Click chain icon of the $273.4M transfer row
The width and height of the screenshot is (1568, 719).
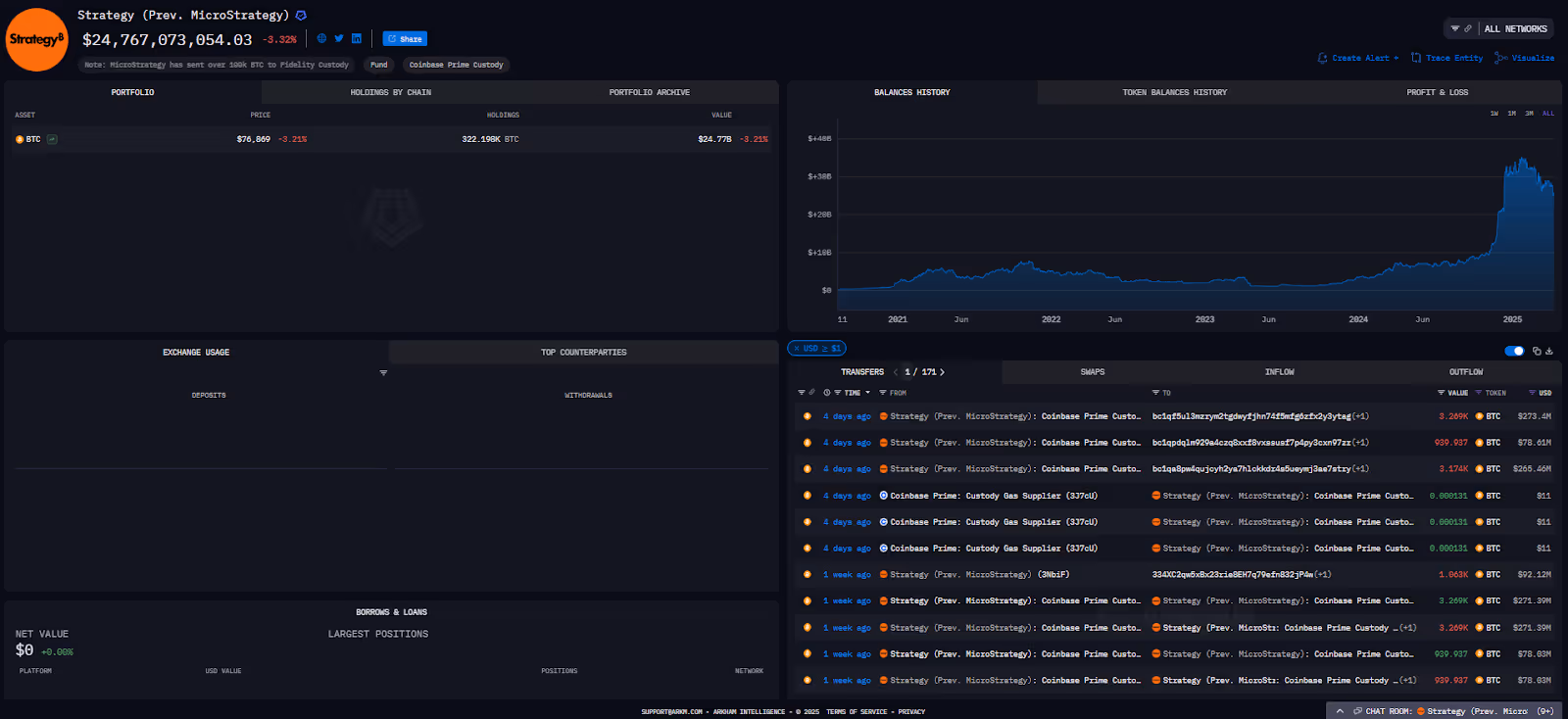(x=808, y=416)
